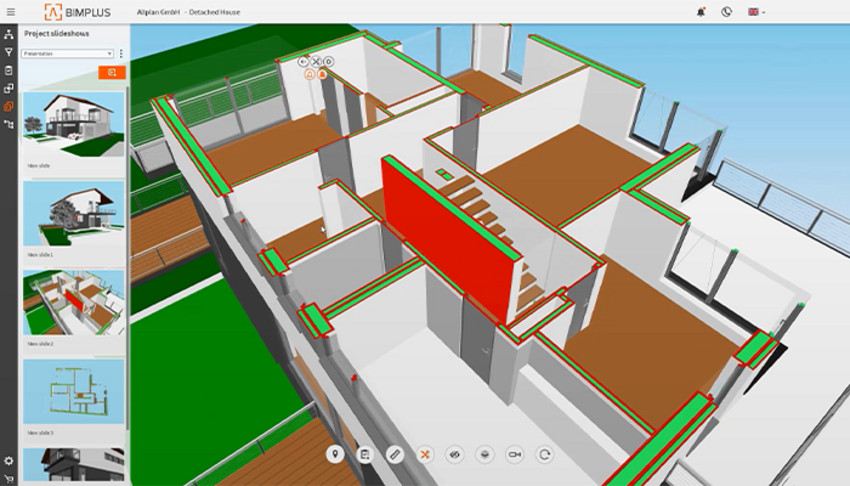This screenshot has width=850, height=486.
Task: Select the New slide 2 thumbnail
Action: pos(74,301)
